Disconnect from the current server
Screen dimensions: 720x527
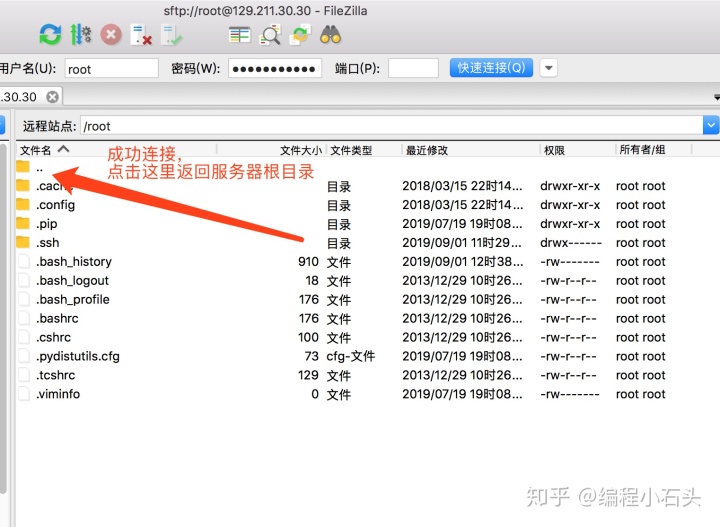click(141, 35)
